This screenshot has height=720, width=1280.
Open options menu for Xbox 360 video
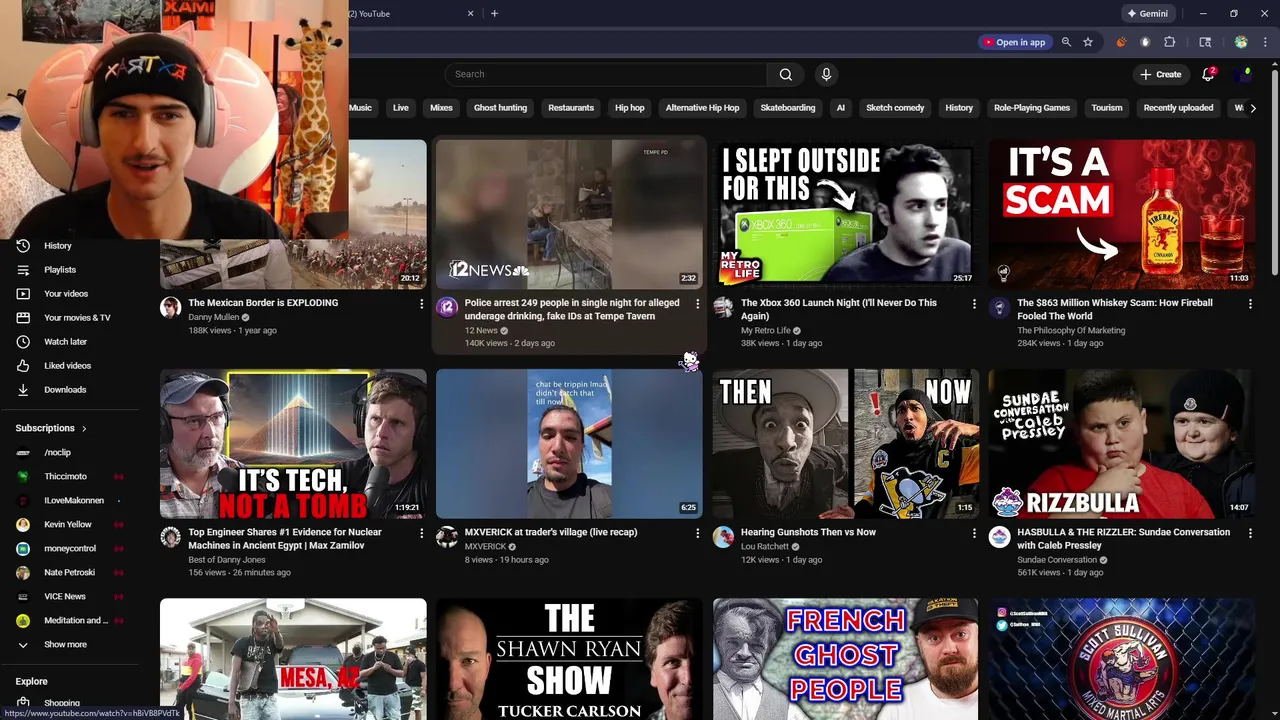pyautogui.click(x=974, y=304)
